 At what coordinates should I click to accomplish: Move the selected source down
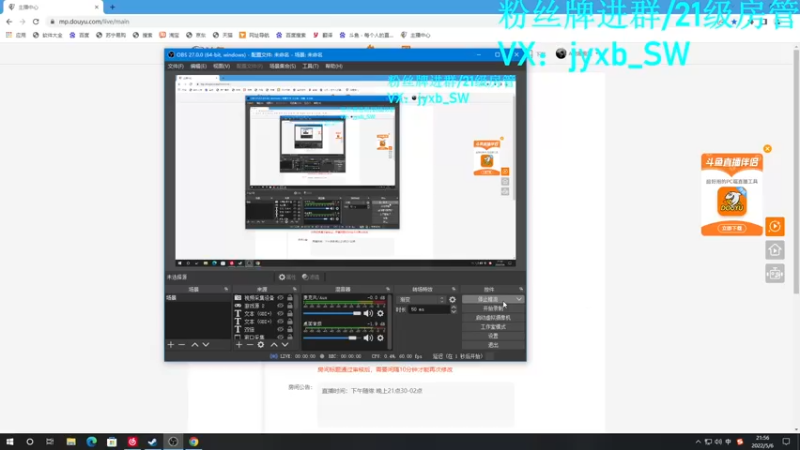[285, 345]
